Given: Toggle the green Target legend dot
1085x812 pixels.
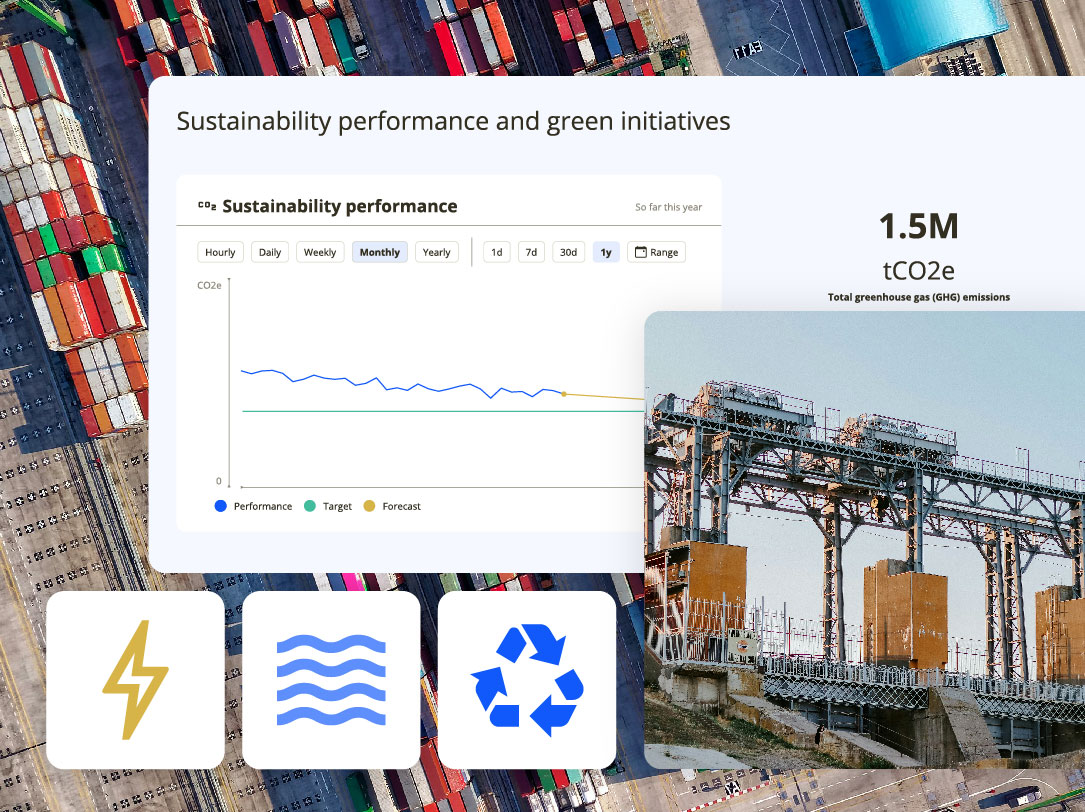Looking at the screenshot, I should (x=310, y=506).
